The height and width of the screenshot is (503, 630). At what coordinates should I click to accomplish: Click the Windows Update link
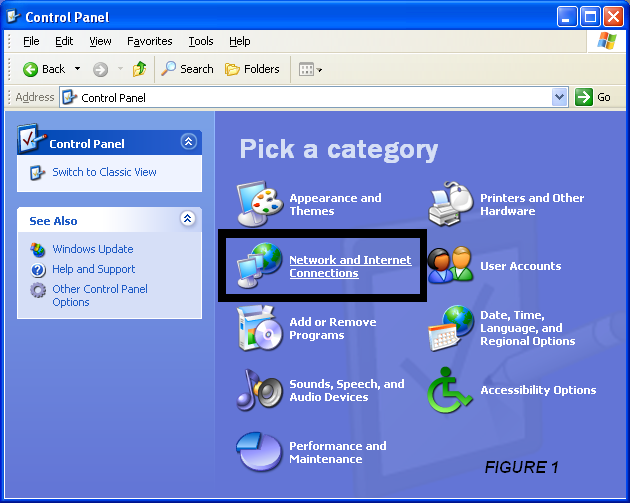pyautogui.click(x=92, y=249)
